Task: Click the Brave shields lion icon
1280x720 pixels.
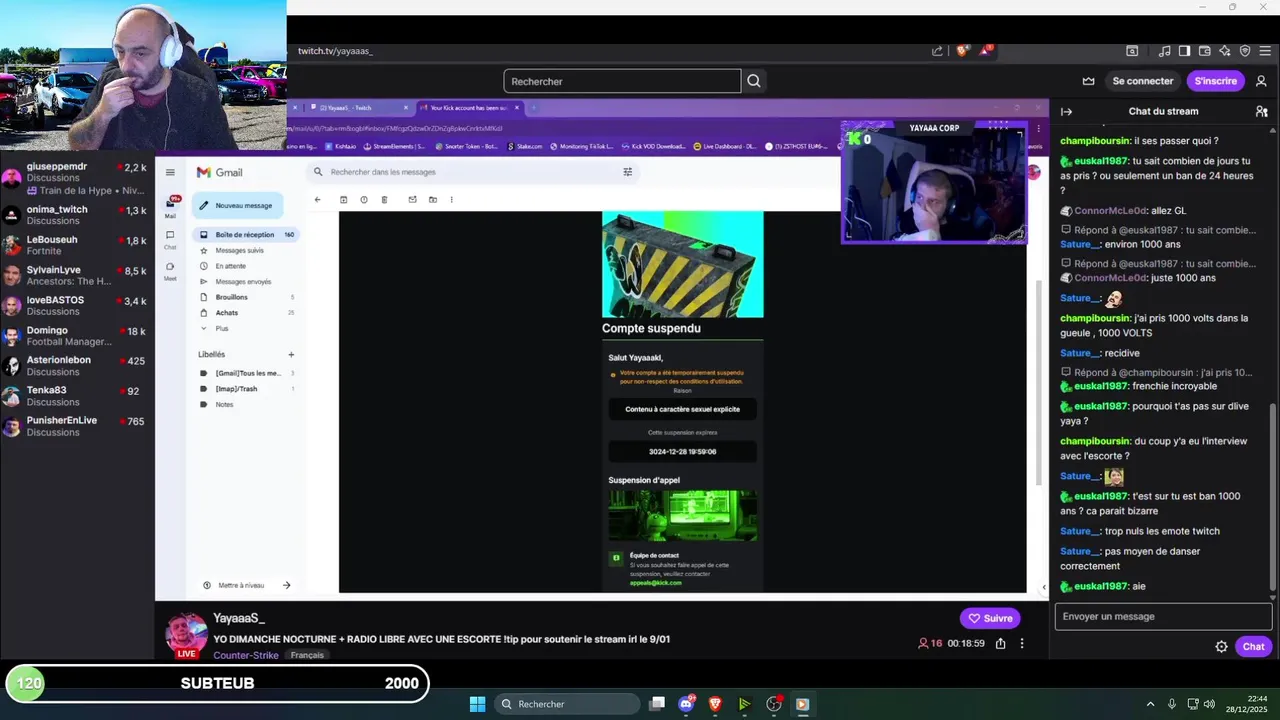Action: tap(963, 50)
